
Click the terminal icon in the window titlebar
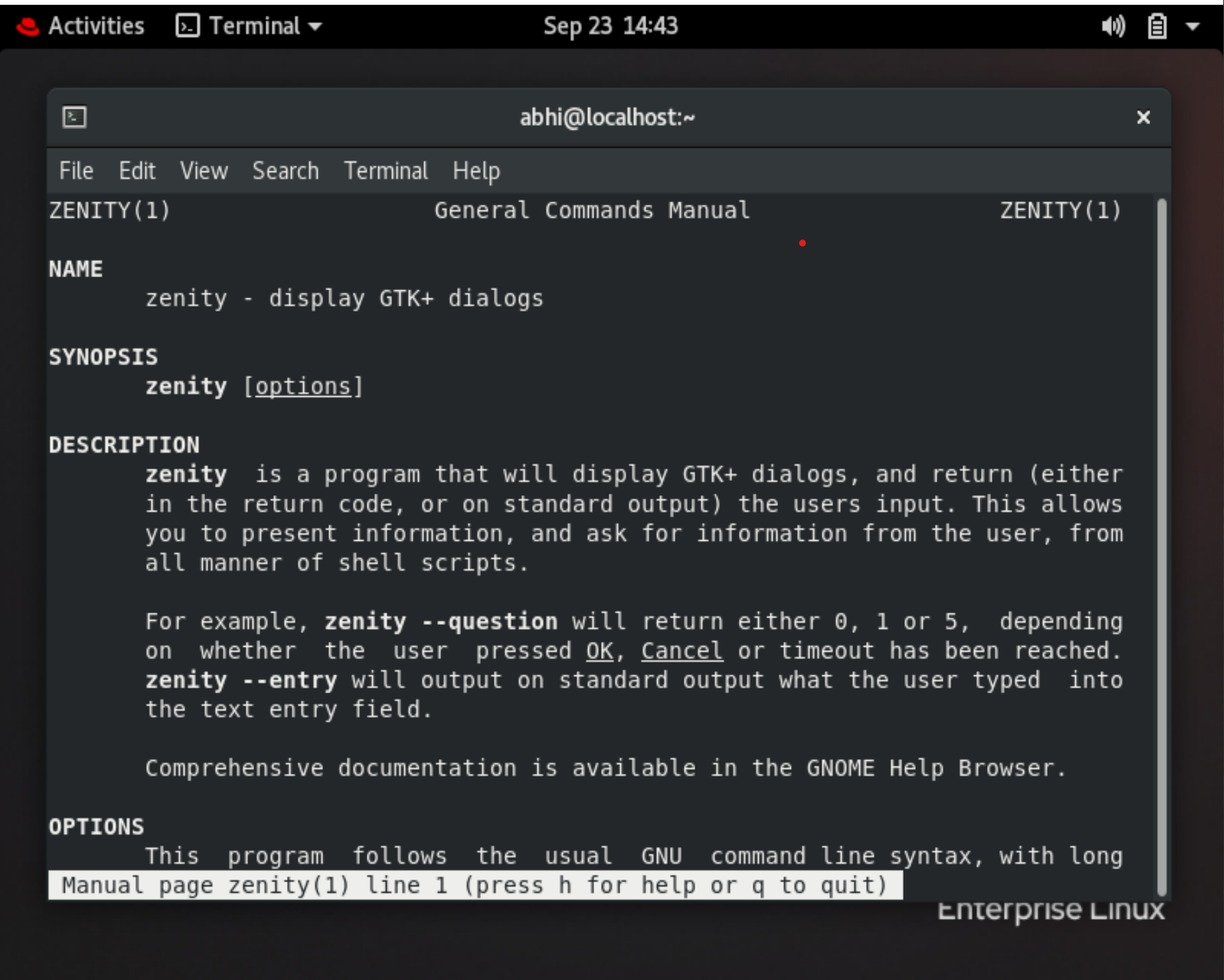tap(73, 117)
